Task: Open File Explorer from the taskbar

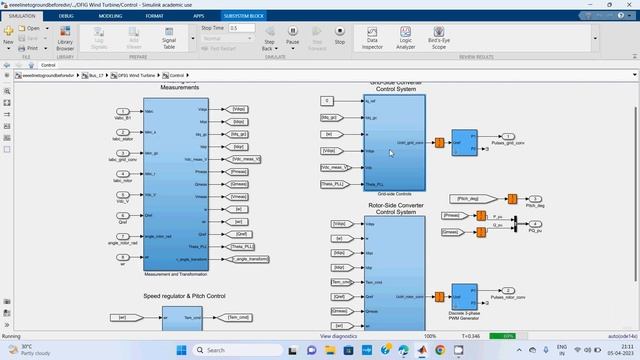Action: (x=330, y=350)
